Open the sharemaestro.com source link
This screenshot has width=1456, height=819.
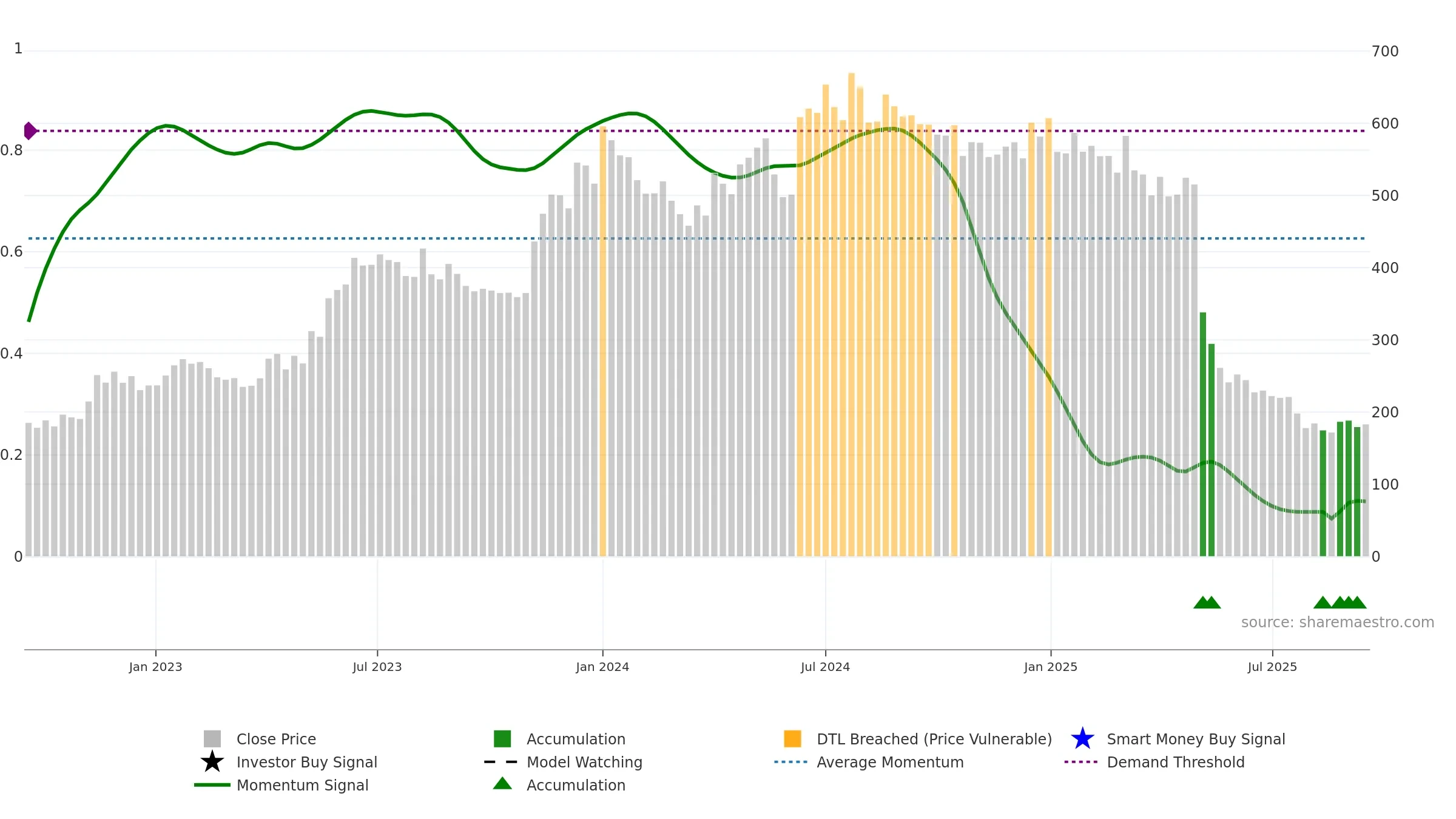(x=1338, y=622)
